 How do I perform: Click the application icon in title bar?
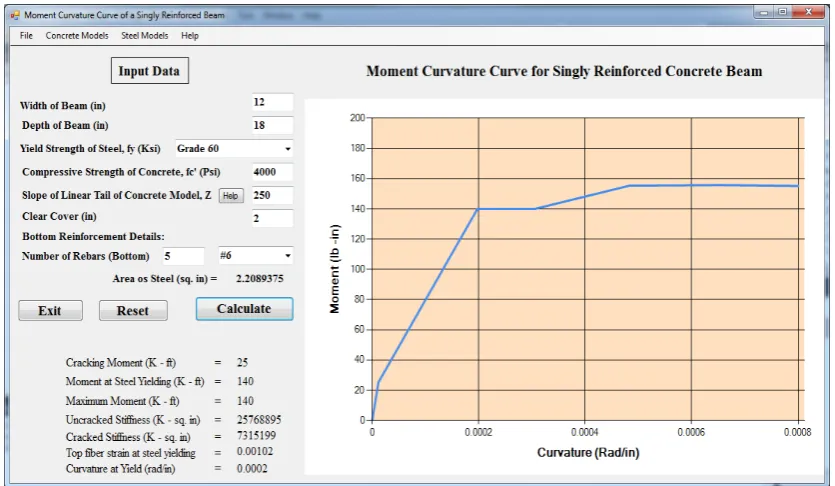pos(15,15)
